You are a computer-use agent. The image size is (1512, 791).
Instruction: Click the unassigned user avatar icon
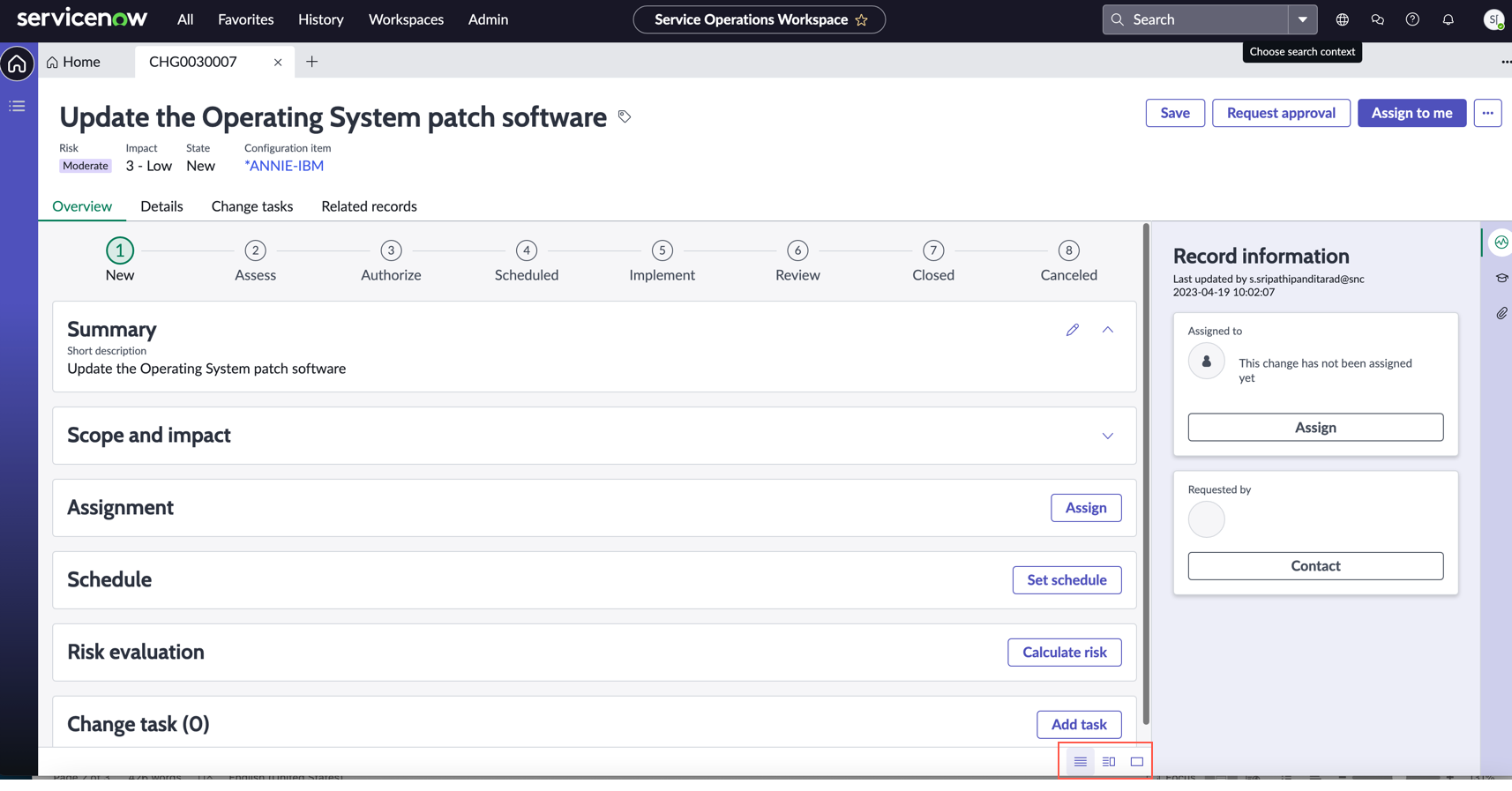click(1206, 362)
